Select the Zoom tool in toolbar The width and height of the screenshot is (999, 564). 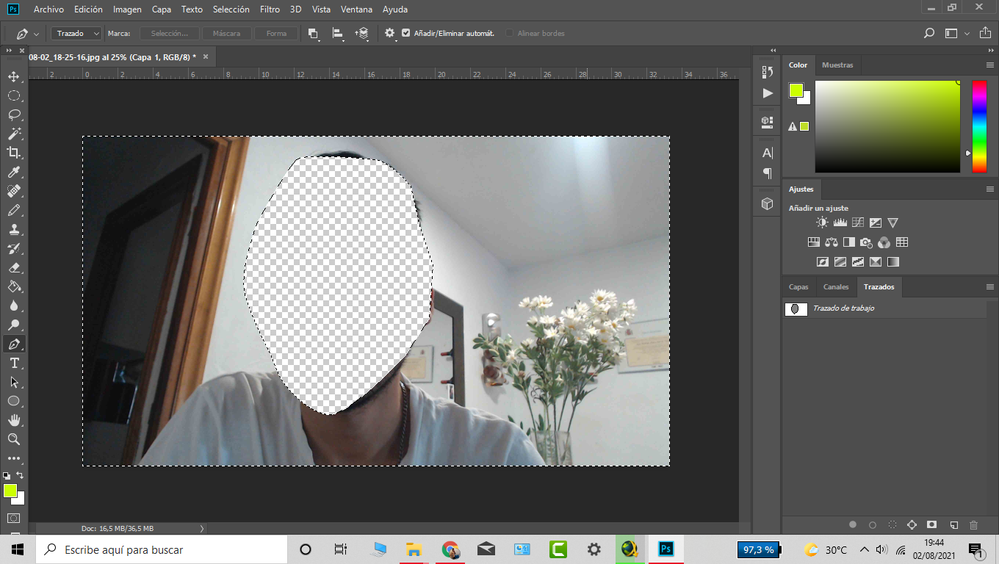pos(14,439)
